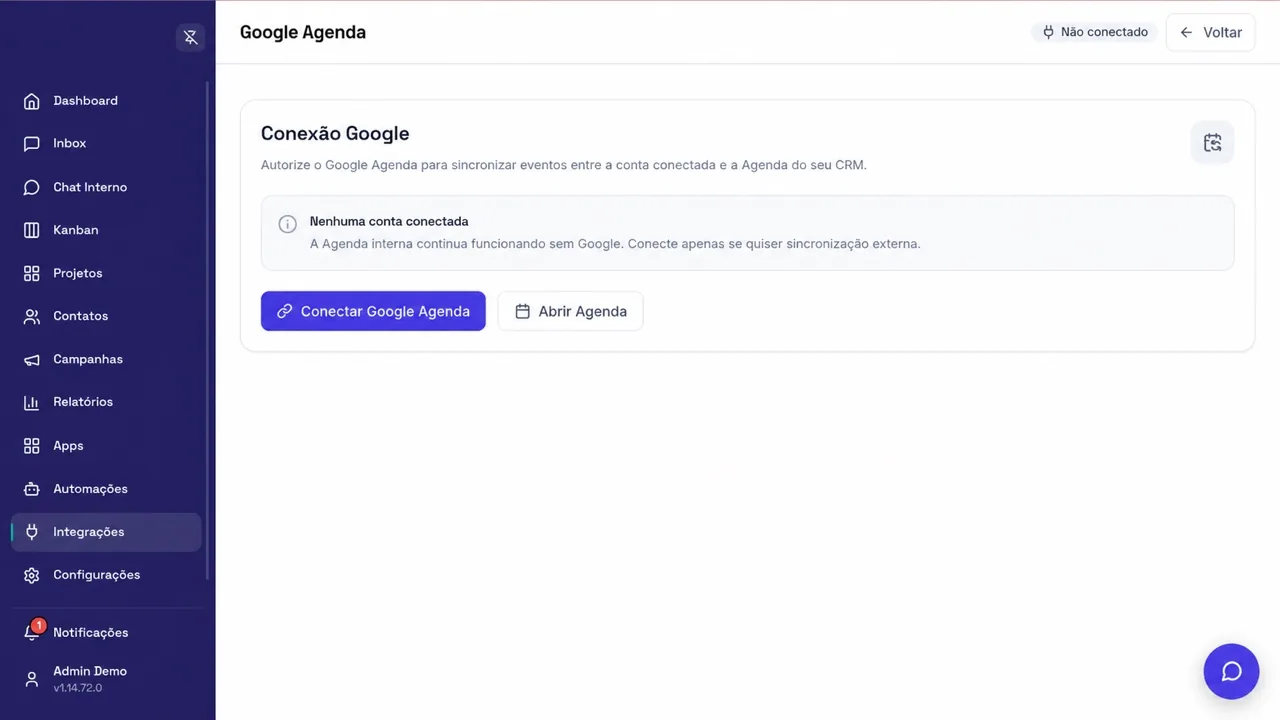Navigate to Contatos

pos(106,316)
